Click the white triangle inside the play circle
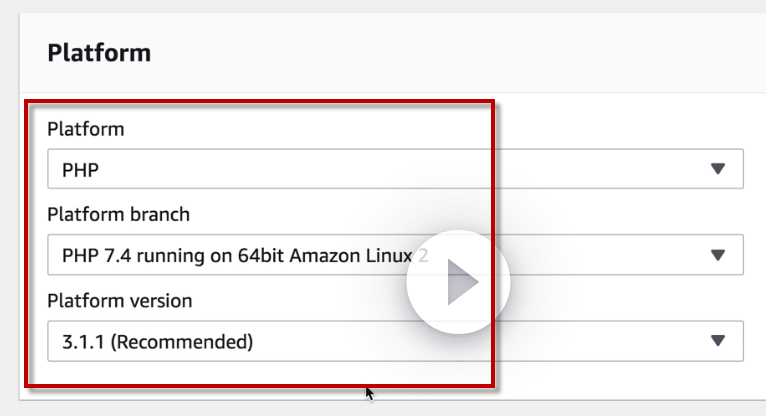Viewport: 766px width, 416px height. click(x=462, y=283)
